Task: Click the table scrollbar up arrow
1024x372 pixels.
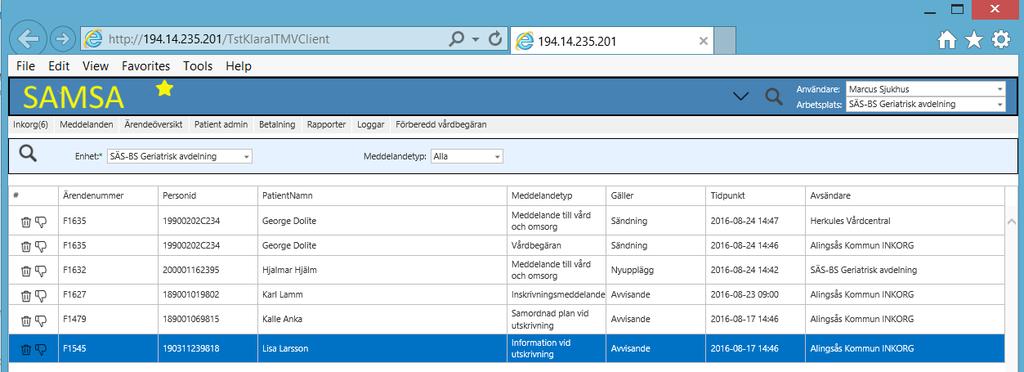Action: 1012,222
